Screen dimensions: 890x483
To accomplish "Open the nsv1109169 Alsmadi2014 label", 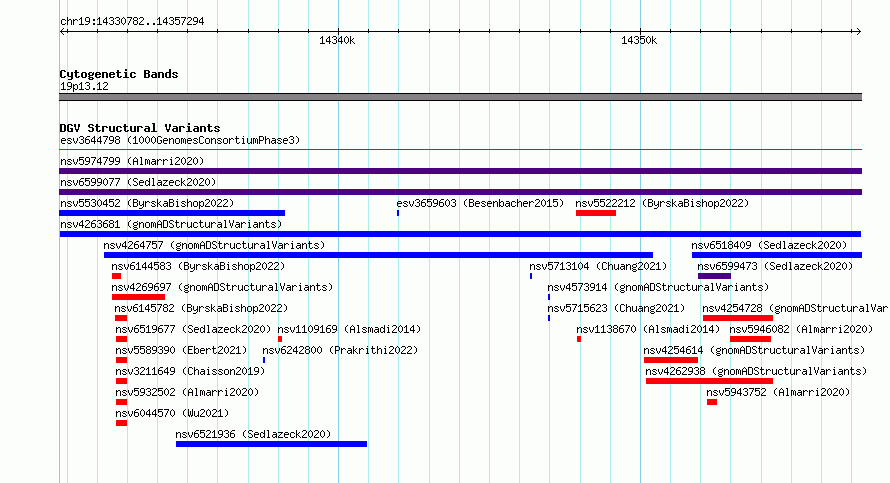I will (349, 329).
